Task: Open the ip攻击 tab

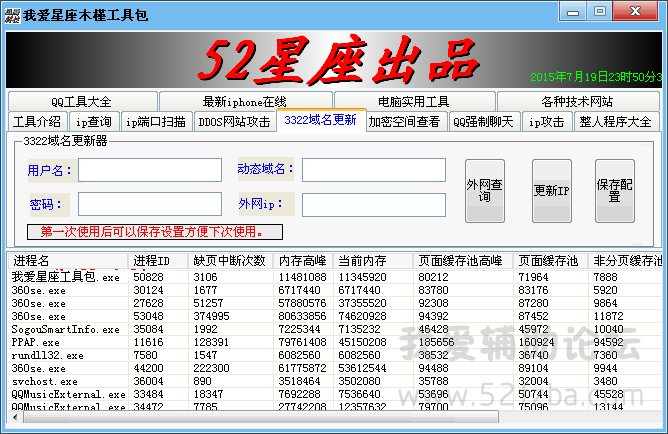Action: [547, 122]
